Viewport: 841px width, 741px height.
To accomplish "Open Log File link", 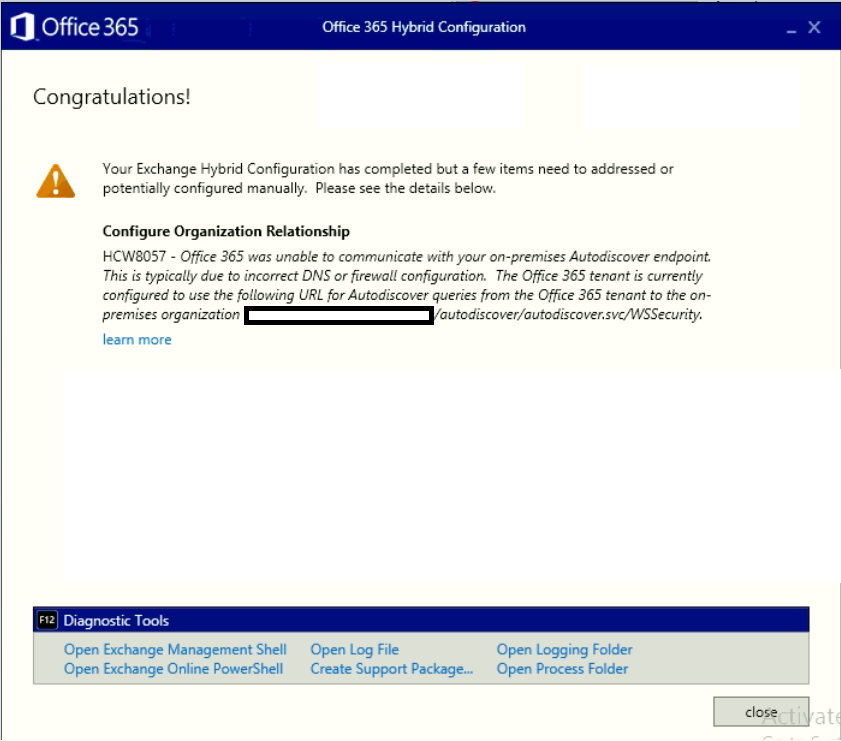I will coord(355,649).
